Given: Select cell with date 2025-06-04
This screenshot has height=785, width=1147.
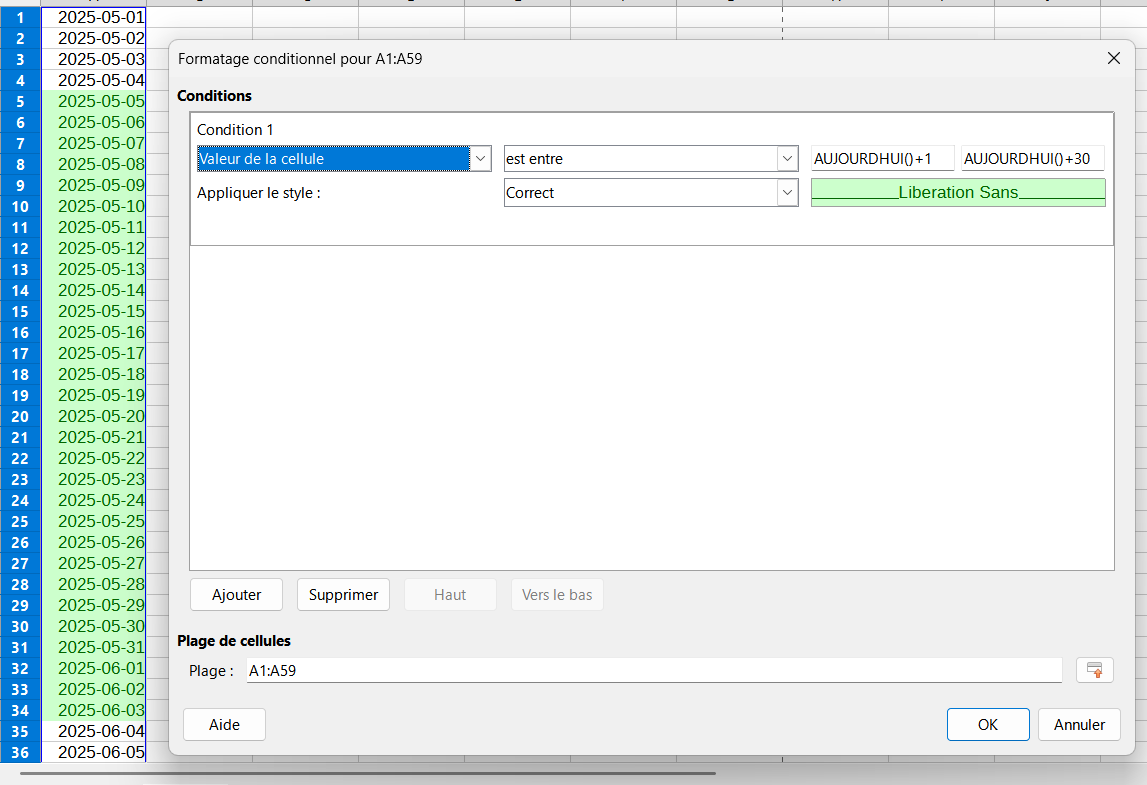Looking at the screenshot, I should tap(94, 732).
